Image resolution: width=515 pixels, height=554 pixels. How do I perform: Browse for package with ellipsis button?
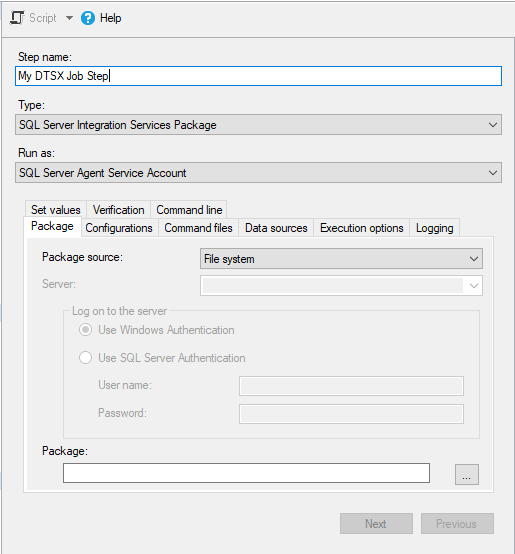click(x=467, y=474)
